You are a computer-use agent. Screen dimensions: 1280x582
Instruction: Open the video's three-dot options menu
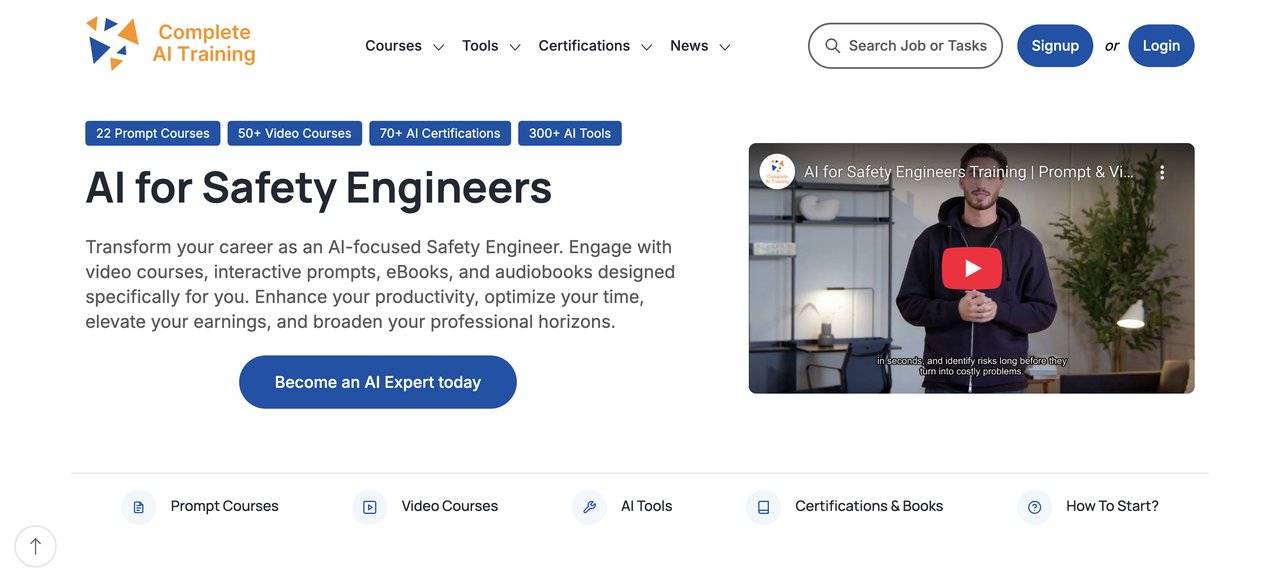coord(1161,172)
